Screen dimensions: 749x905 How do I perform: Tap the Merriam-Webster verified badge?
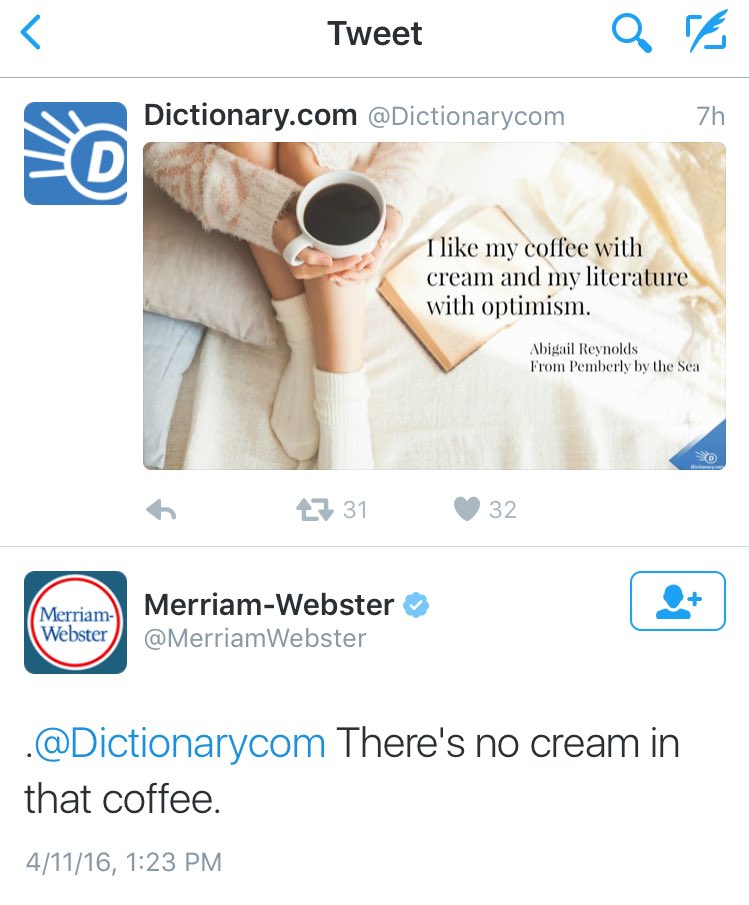(415, 605)
